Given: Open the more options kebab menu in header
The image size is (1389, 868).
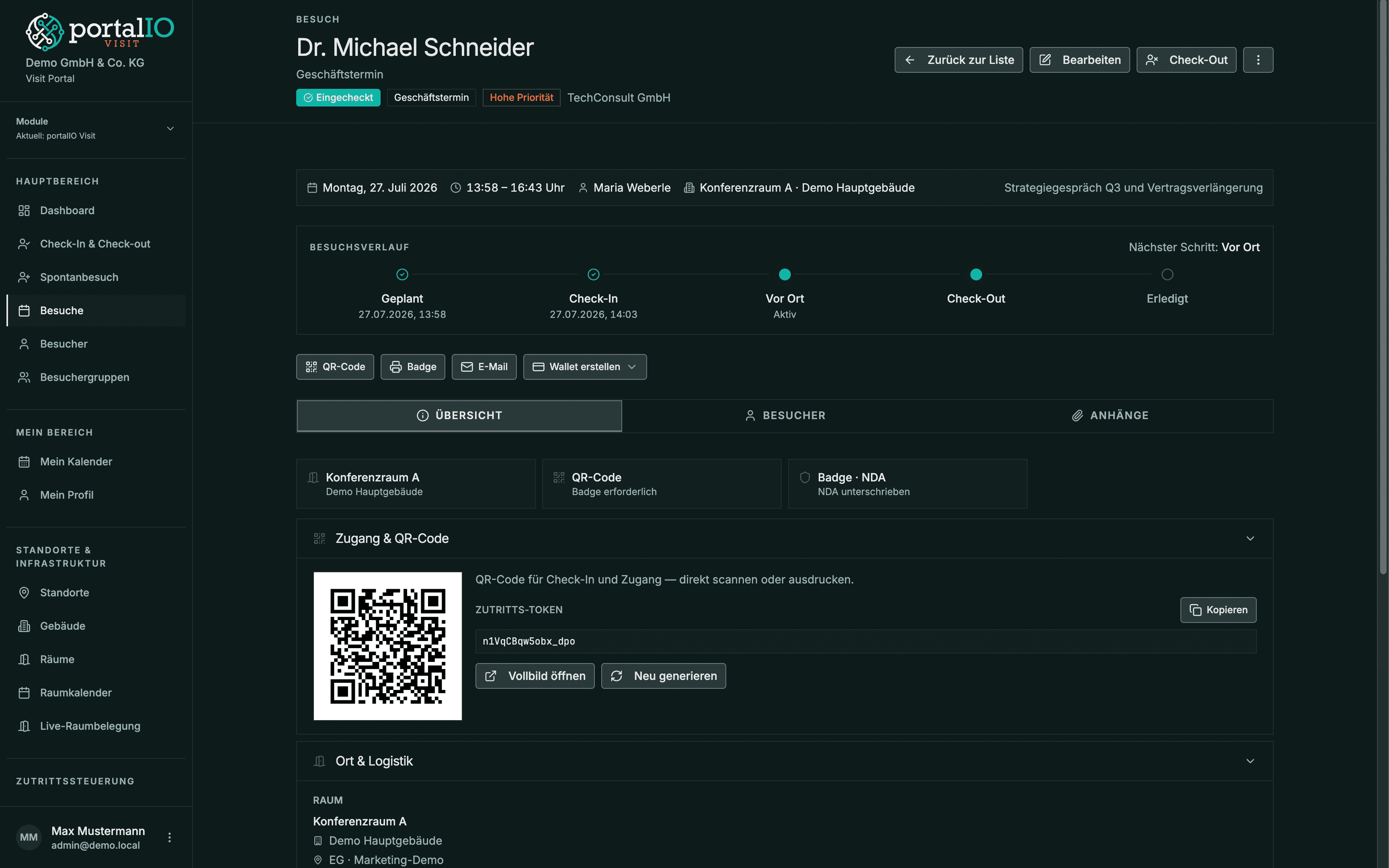Looking at the screenshot, I should tap(1258, 60).
